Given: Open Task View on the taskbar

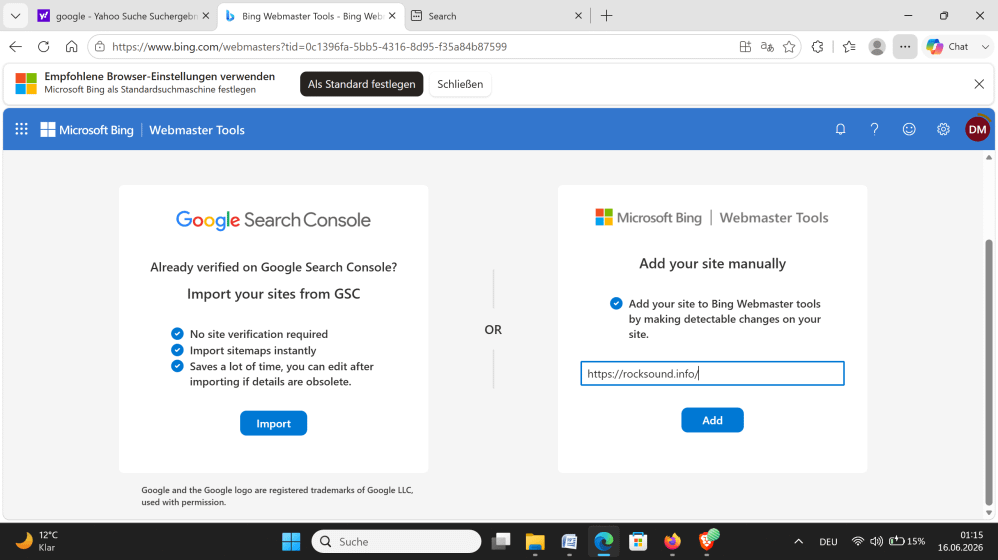Looking at the screenshot, I should [501, 542].
